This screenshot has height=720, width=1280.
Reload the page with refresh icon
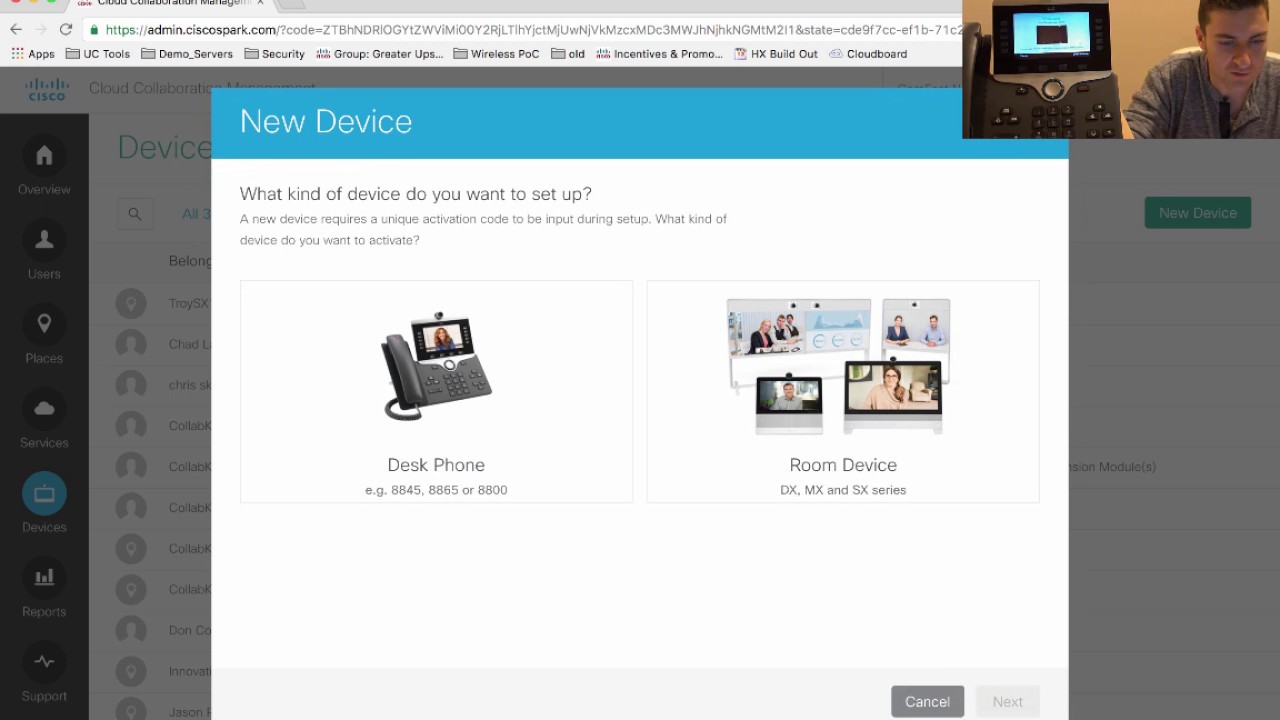click(66, 30)
